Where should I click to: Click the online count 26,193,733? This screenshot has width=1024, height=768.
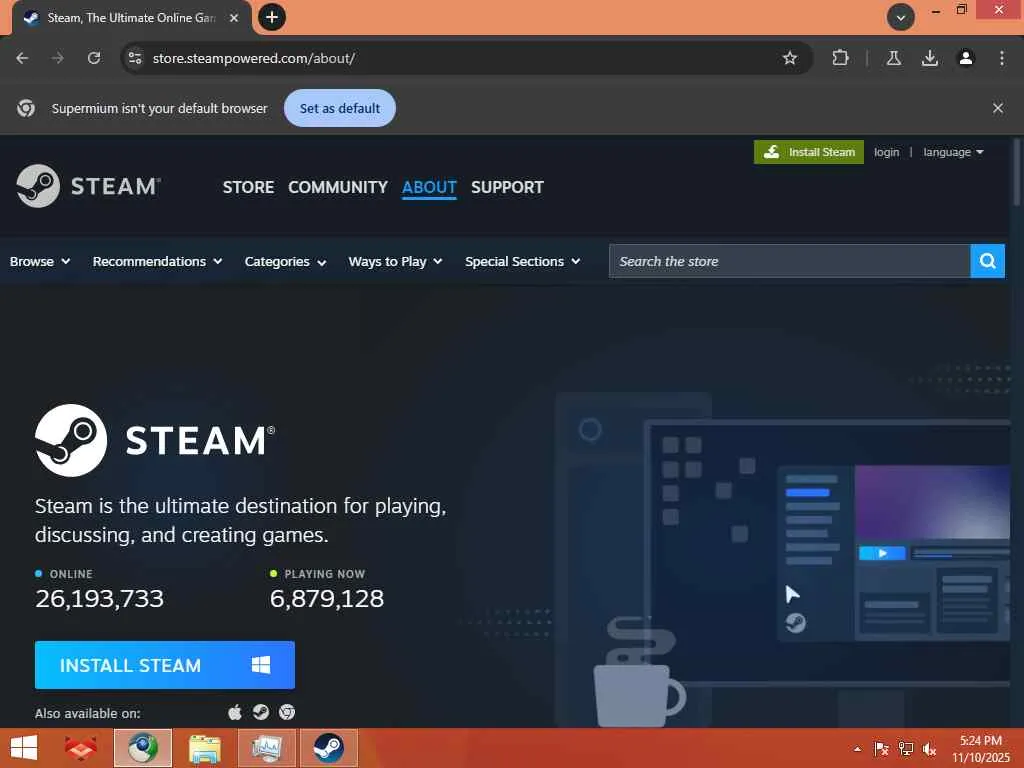(x=99, y=599)
